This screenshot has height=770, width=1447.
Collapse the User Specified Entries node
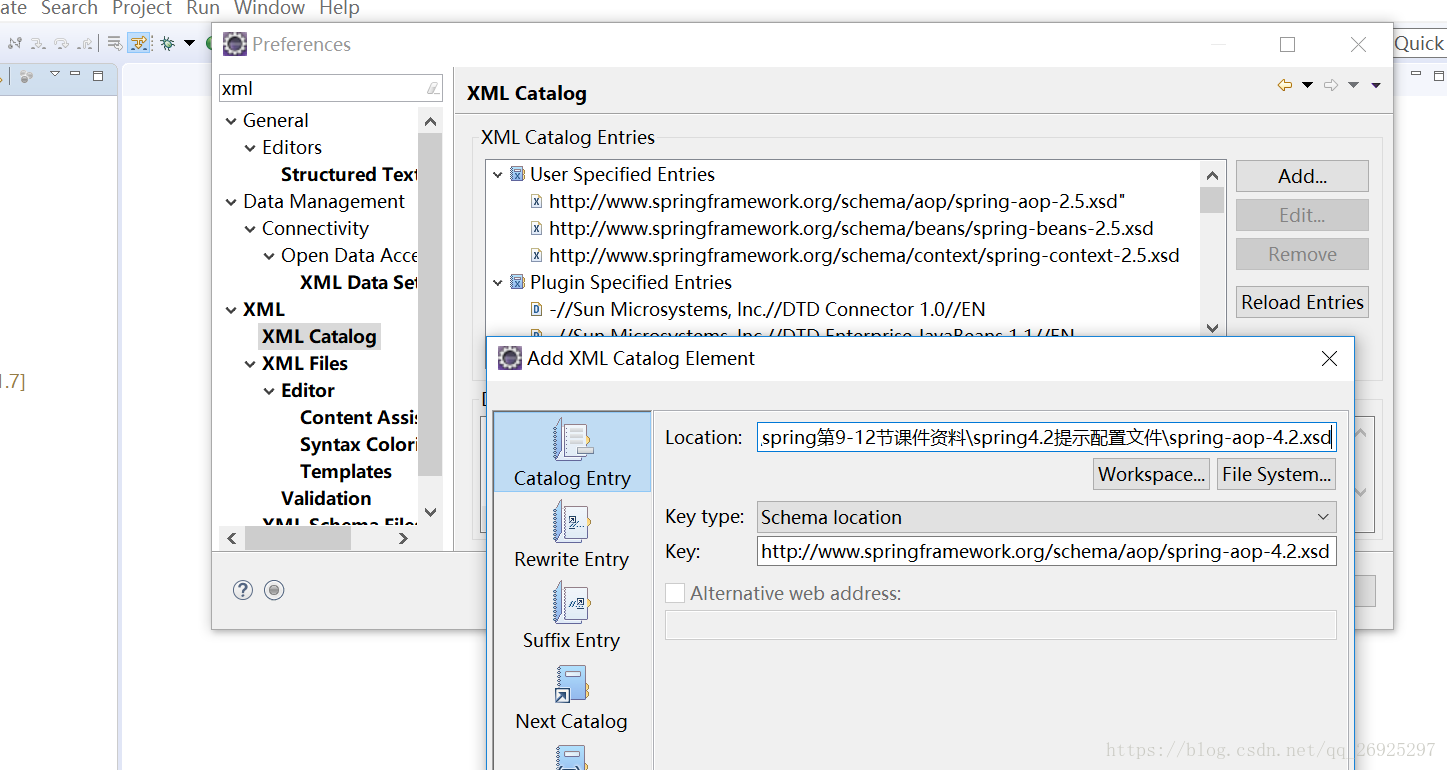pyautogui.click(x=498, y=175)
